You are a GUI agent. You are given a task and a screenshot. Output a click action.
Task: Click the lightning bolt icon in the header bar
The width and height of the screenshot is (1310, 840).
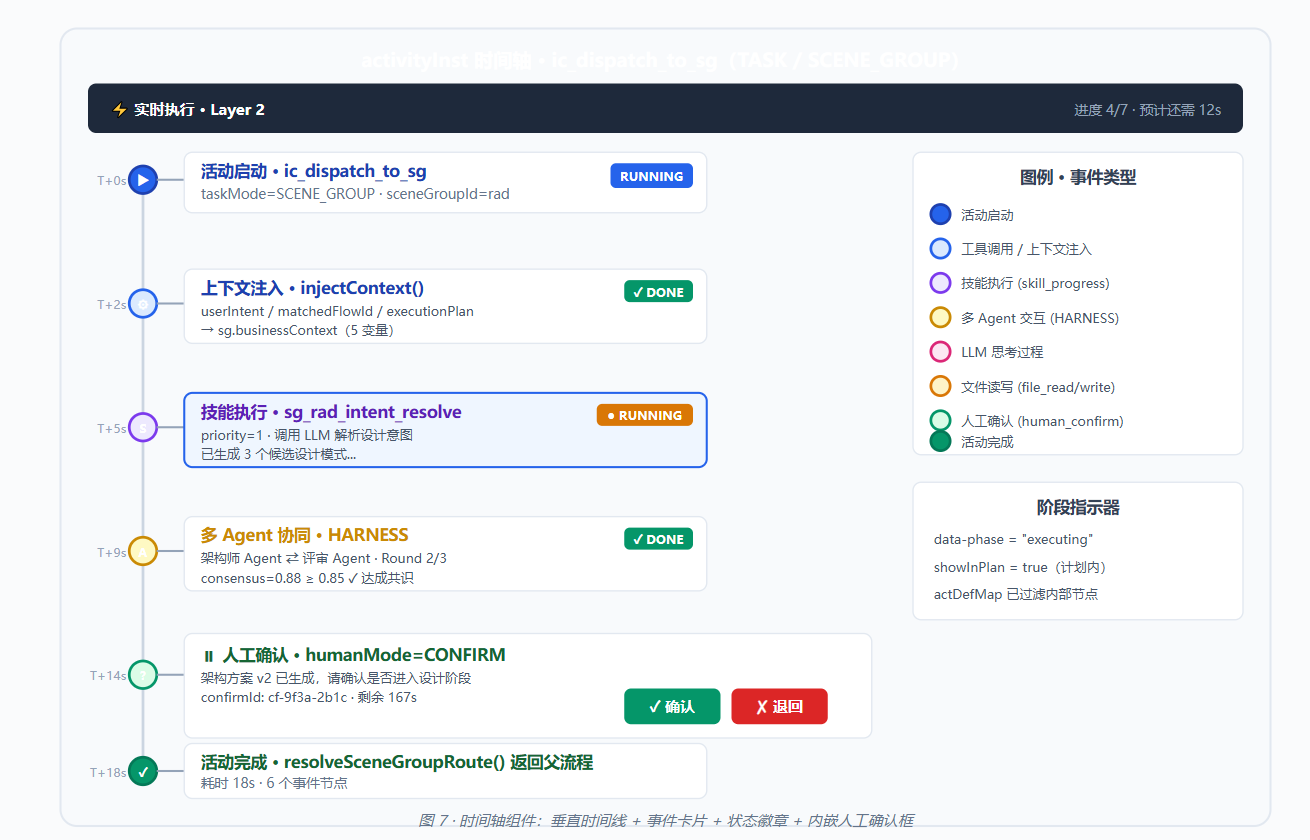coord(120,109)
